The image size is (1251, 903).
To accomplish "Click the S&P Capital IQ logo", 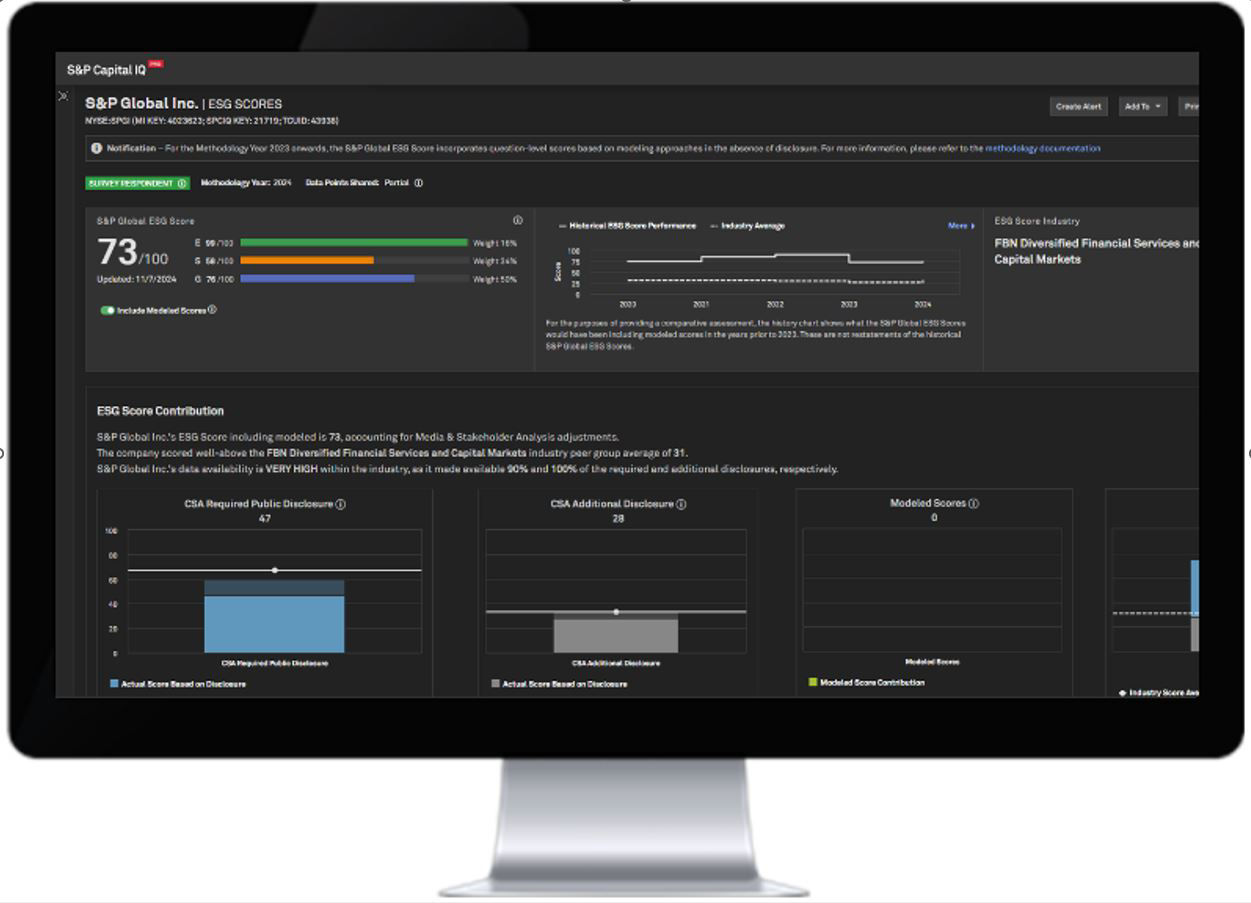I will 113,69.
